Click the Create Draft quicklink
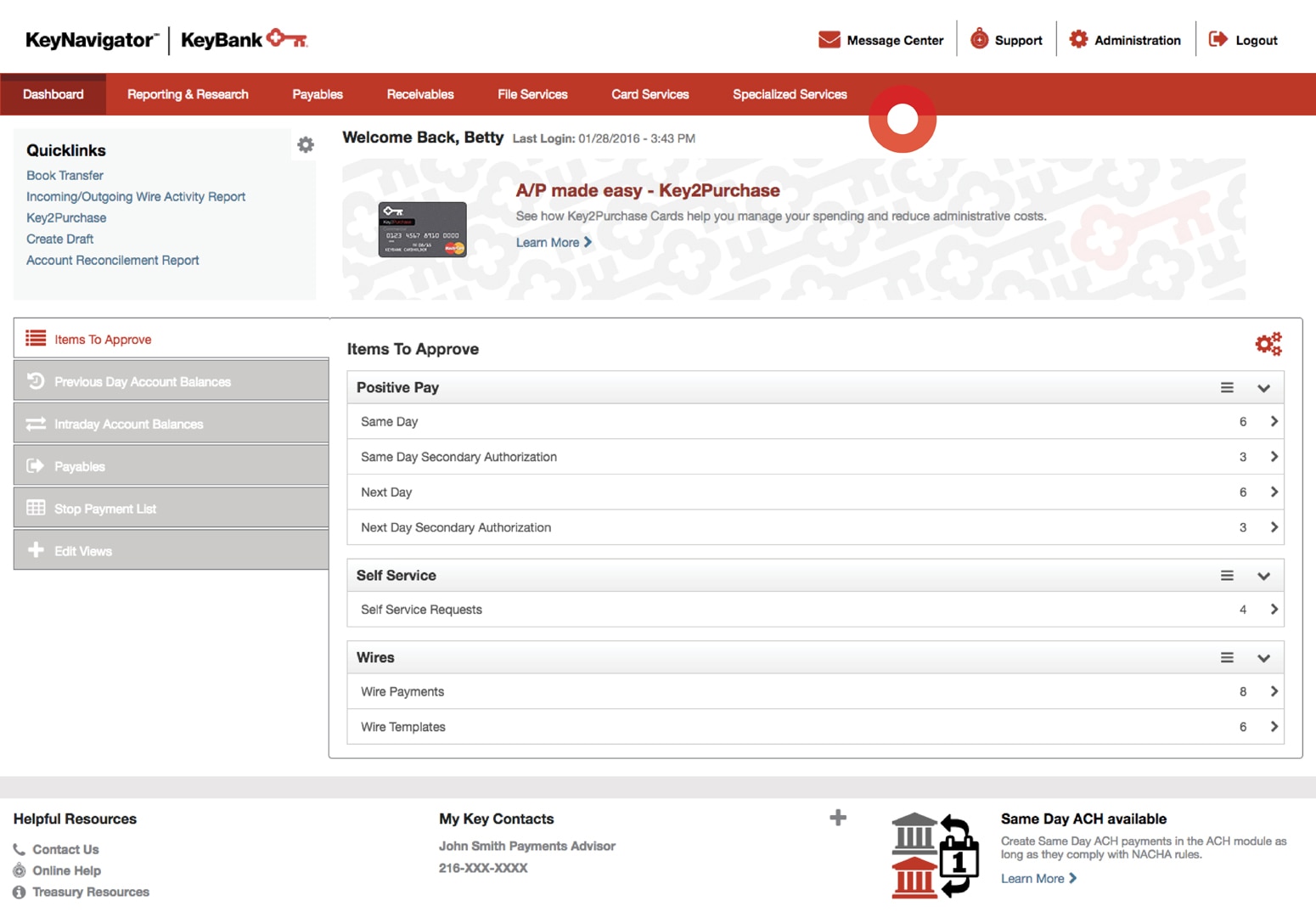Image resolution: width=1316 pixels, height=923 pixels. pos(59,239)
